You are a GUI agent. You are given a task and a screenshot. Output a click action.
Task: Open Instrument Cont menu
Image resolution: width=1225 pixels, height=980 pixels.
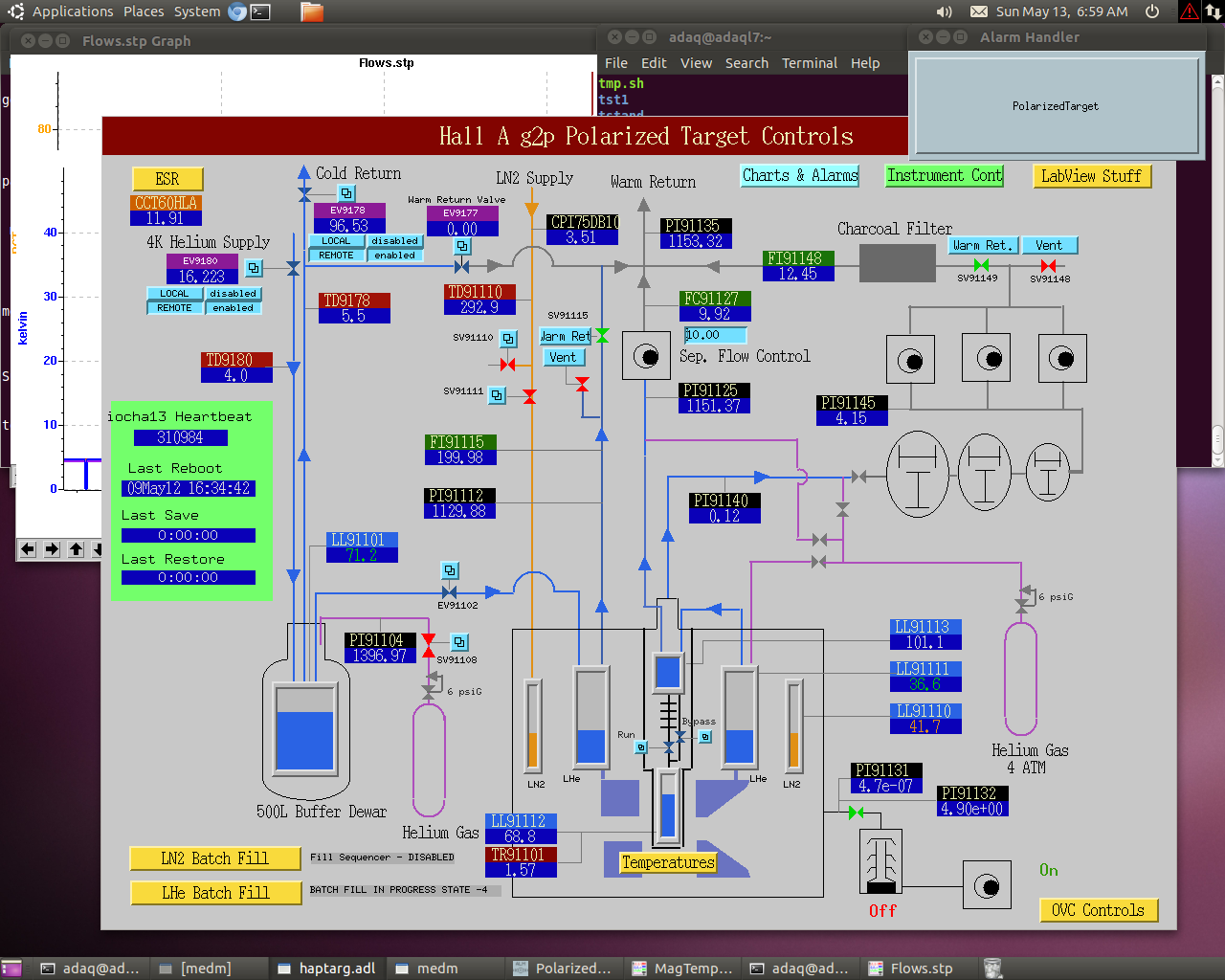[945, 175]
